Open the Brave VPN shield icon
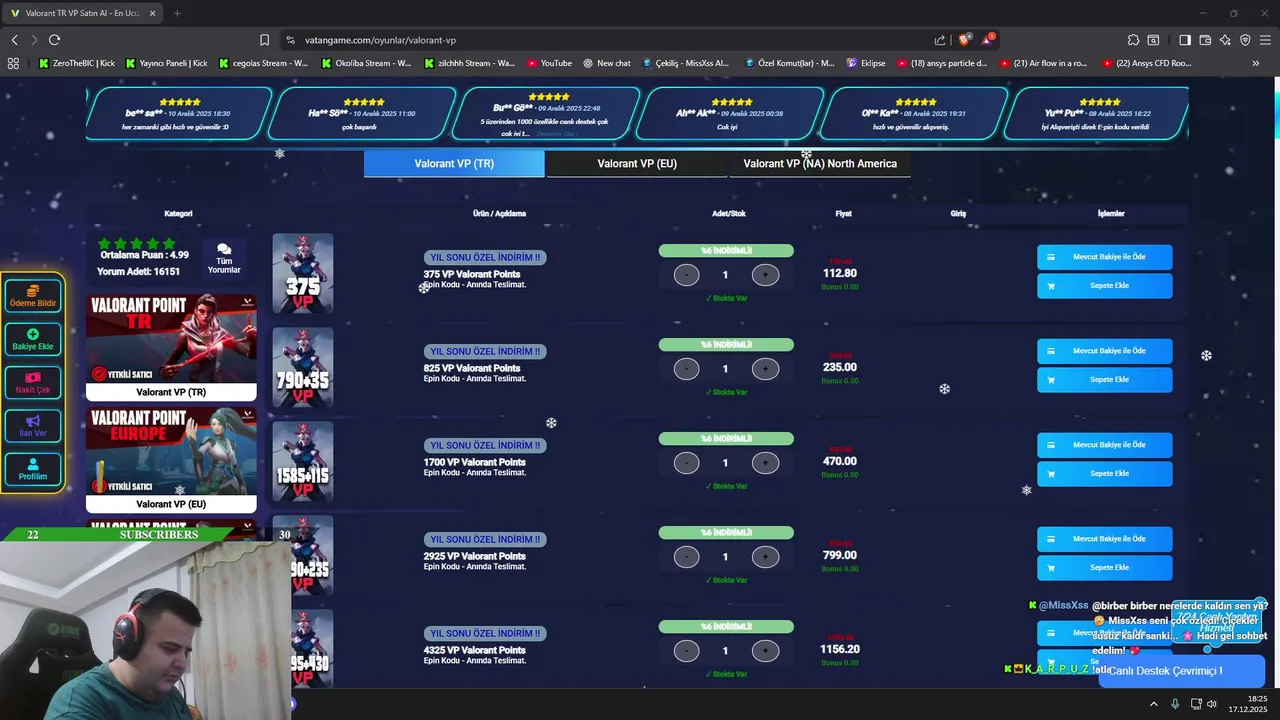1280x720 pixels. tap(1245, 40)
